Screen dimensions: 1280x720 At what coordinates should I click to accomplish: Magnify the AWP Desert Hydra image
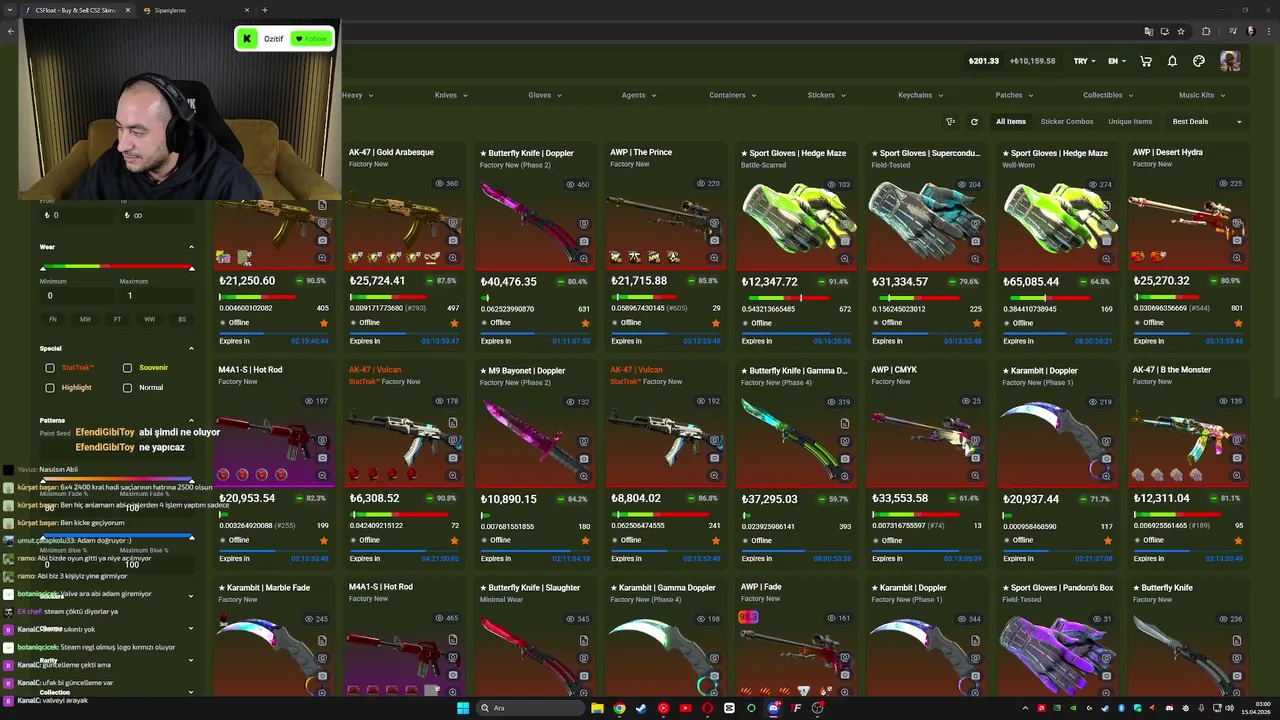(1237, 258)
